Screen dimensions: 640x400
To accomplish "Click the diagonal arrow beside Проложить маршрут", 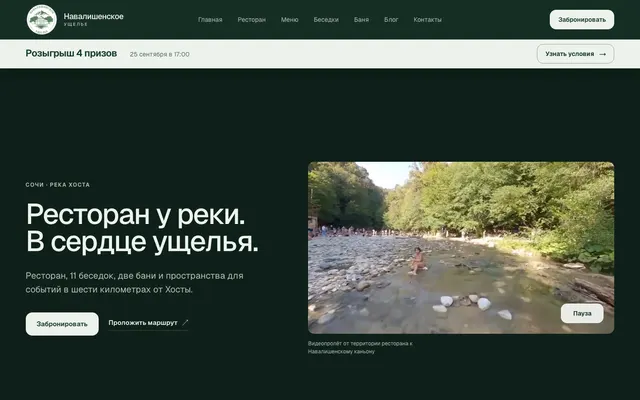I will point(185,323).
